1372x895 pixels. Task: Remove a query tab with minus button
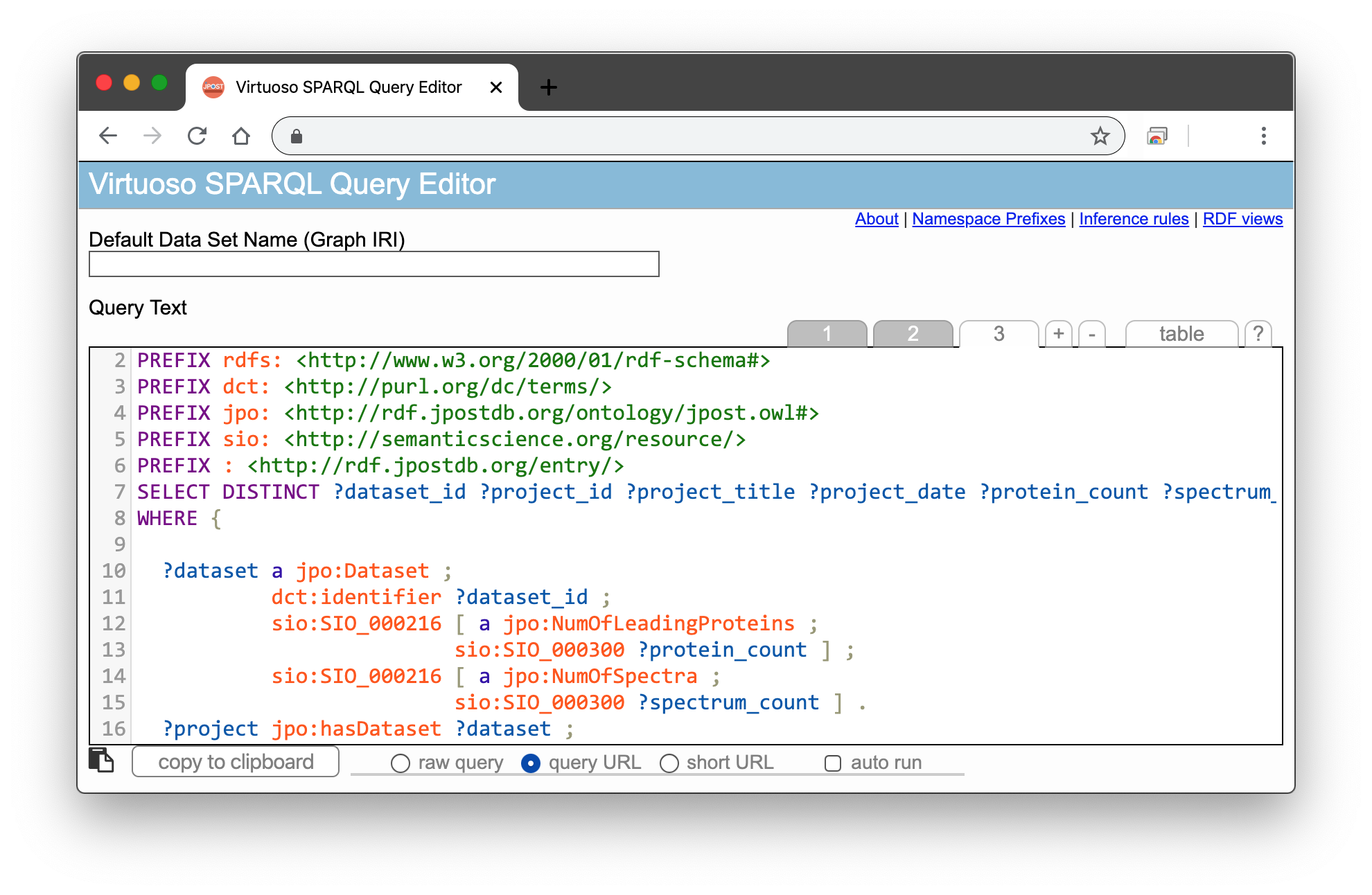pos(1092,334)
